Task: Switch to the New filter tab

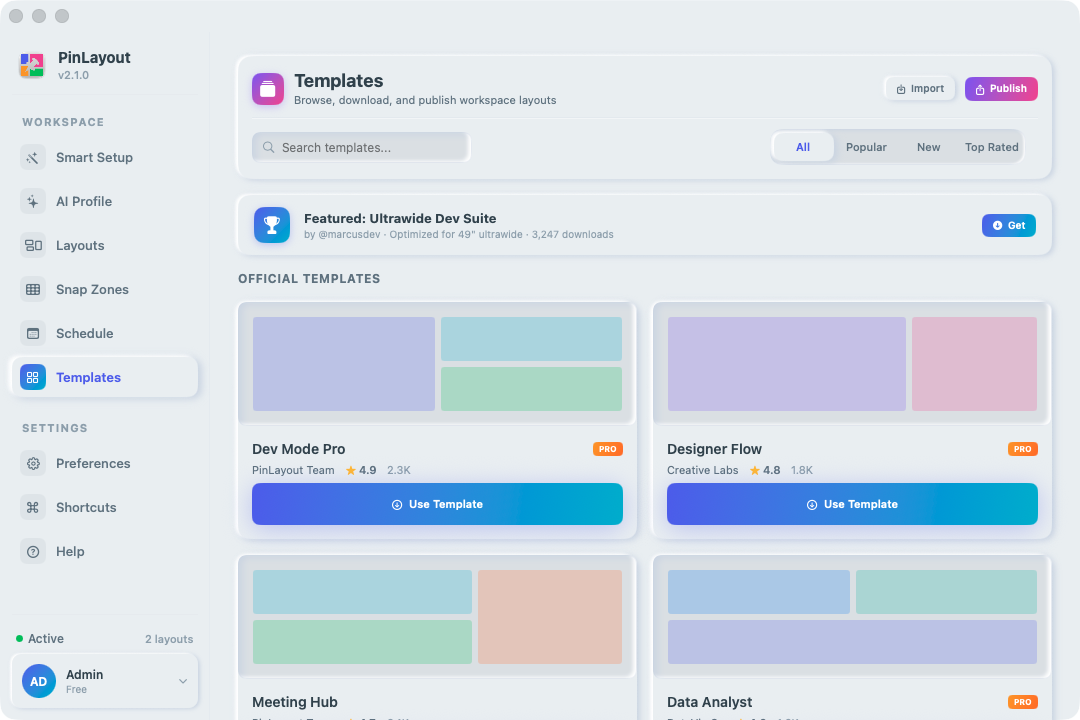Action: point(928,147)
